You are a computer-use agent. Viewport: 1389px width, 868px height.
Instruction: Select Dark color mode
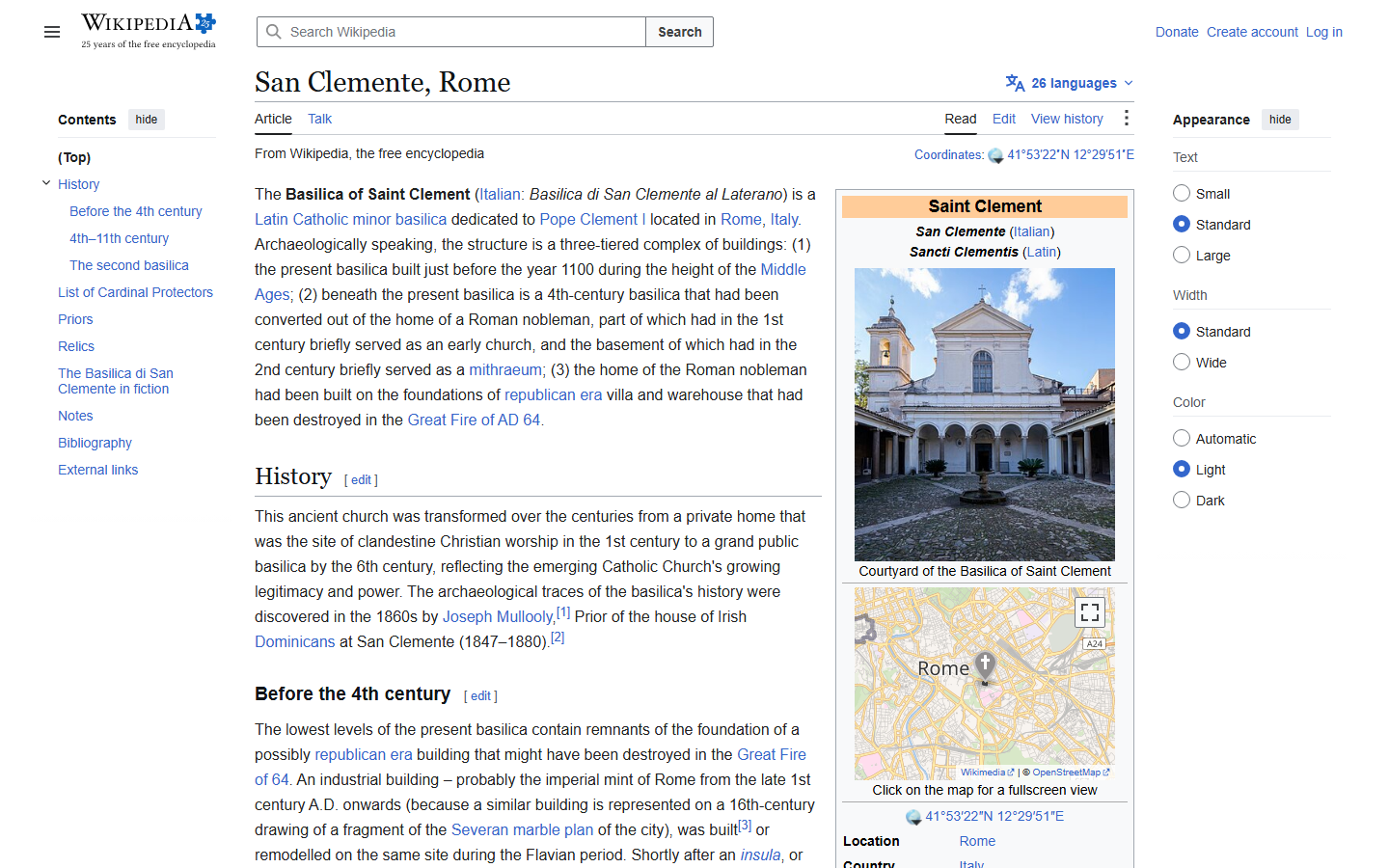click(1182, 500)
